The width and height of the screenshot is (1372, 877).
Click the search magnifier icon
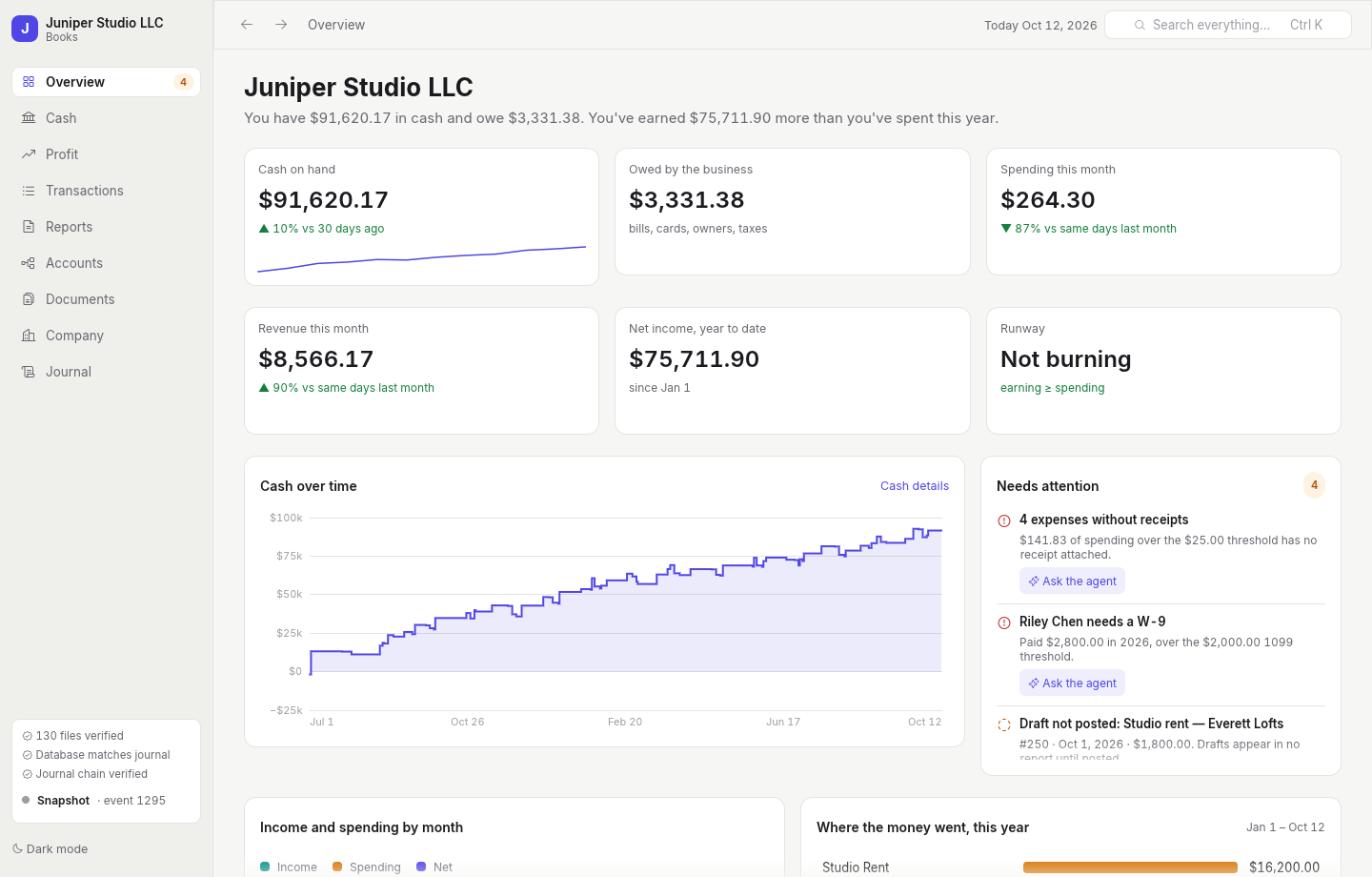point(1140,25)
